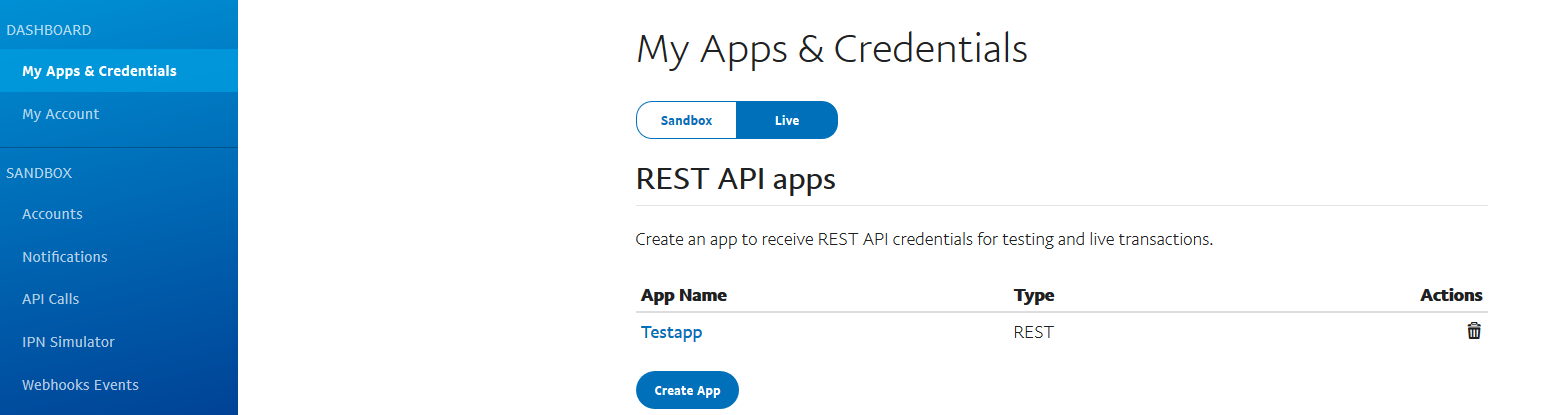Click the Actions column header

point(1451,295)
